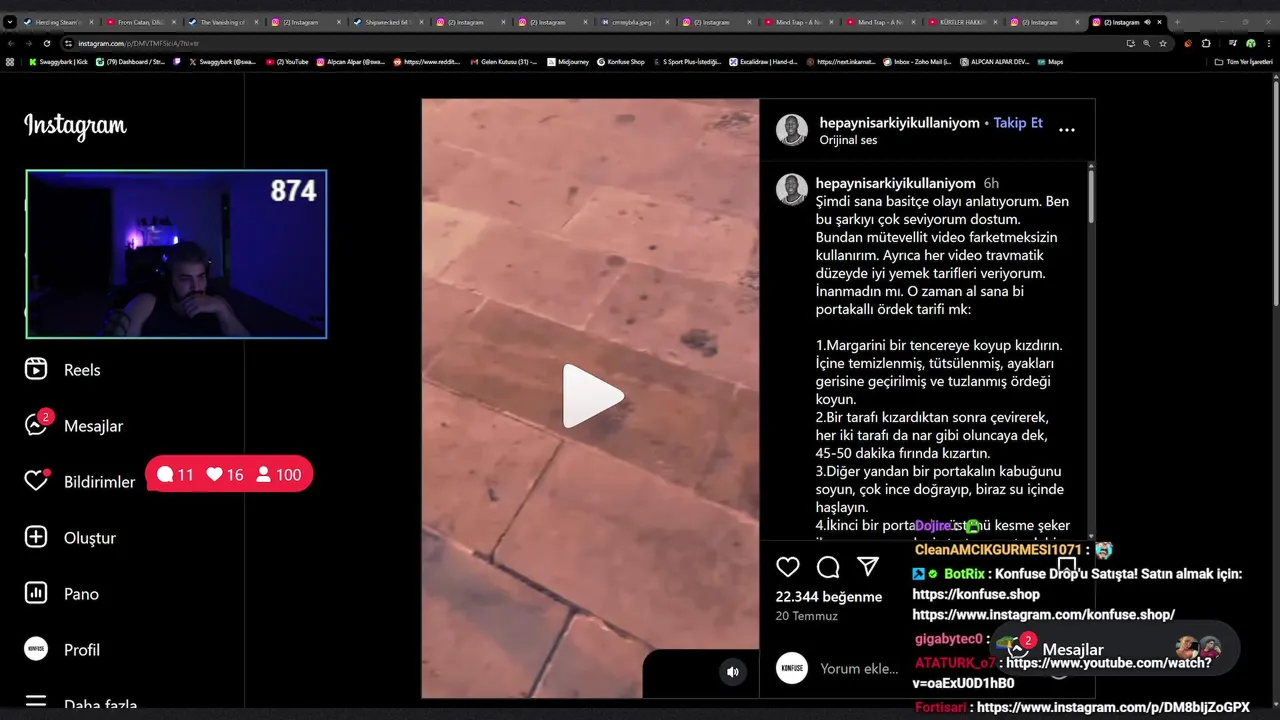The height and width of the screenshot is (720, 1280).
Task: Click the Orijinal ses audio link
Action: coord(848,140)
